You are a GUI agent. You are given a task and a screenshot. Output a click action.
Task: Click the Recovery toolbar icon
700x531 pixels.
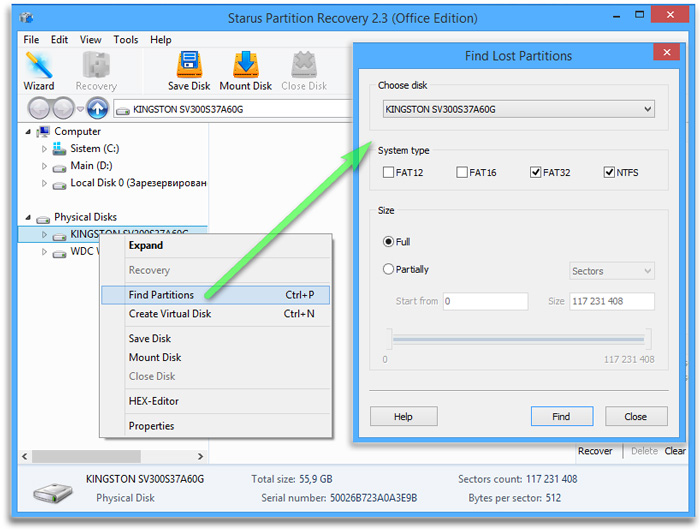pos(96,69)
